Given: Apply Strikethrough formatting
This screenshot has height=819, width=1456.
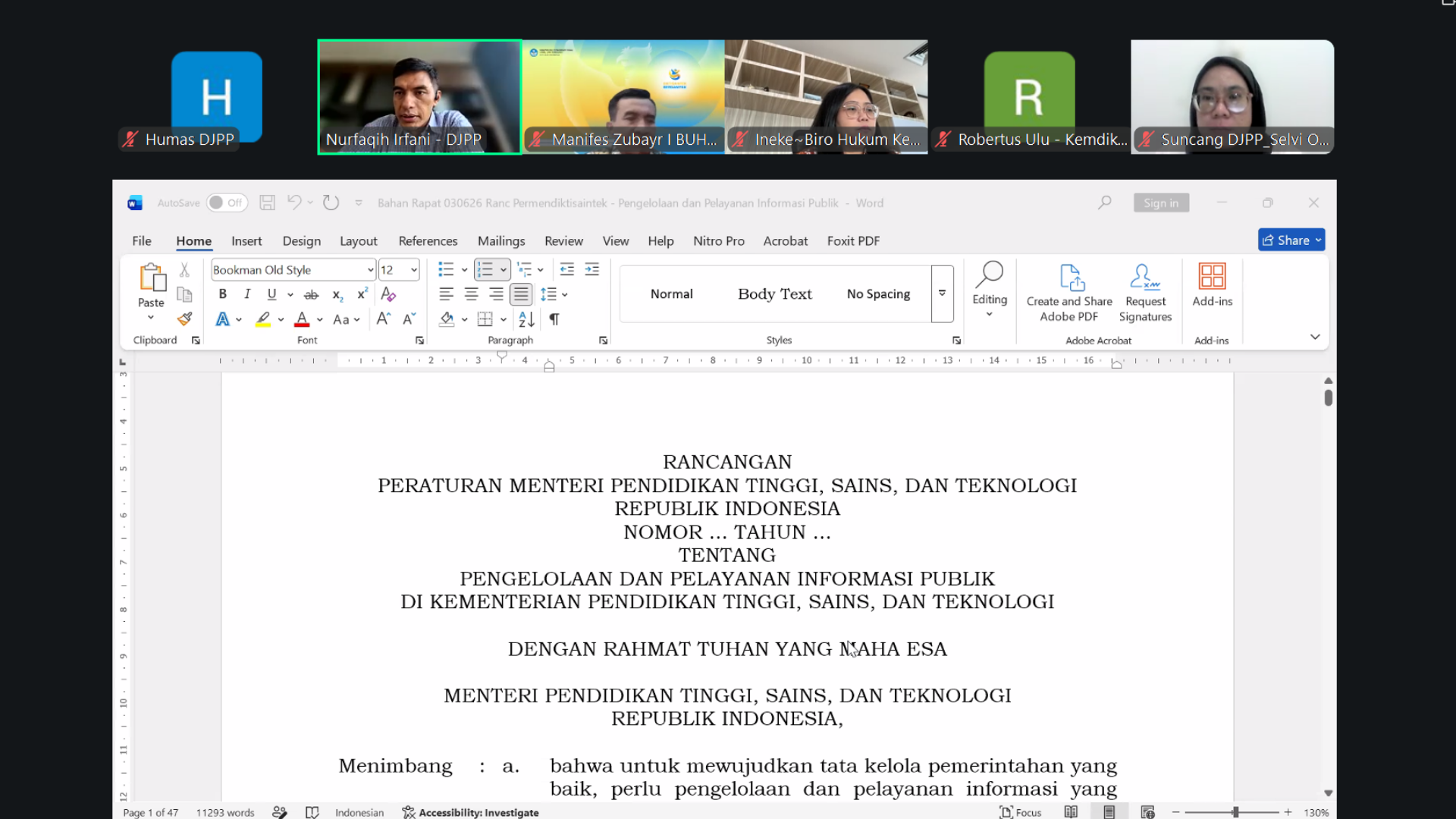Looking at the screenshot, I should pos(311,294).
